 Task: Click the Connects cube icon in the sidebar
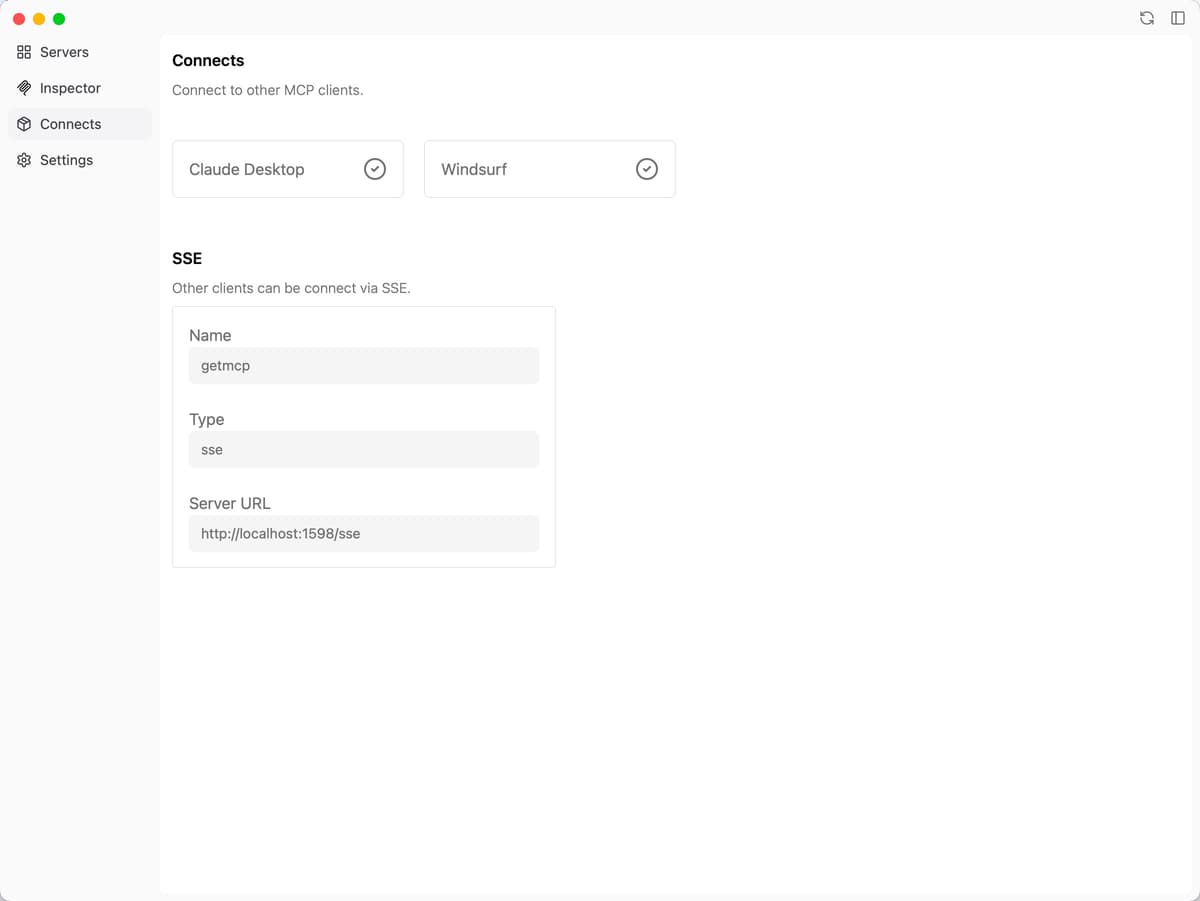pyautogui.click(x=24, y=124)
